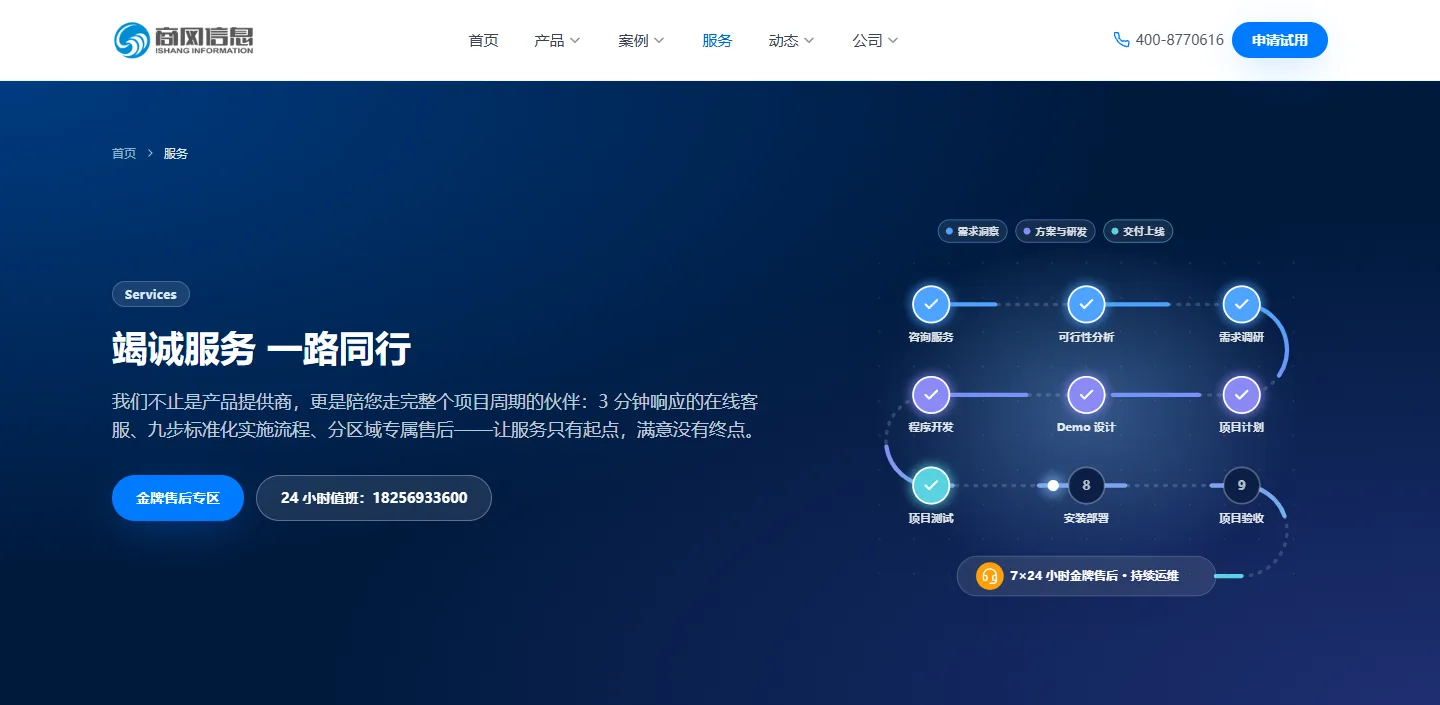The width and height of the screenshot is (1440, 705).
Task: Click the 项目计划 checkmark circle
Action: coord(1241,395)
